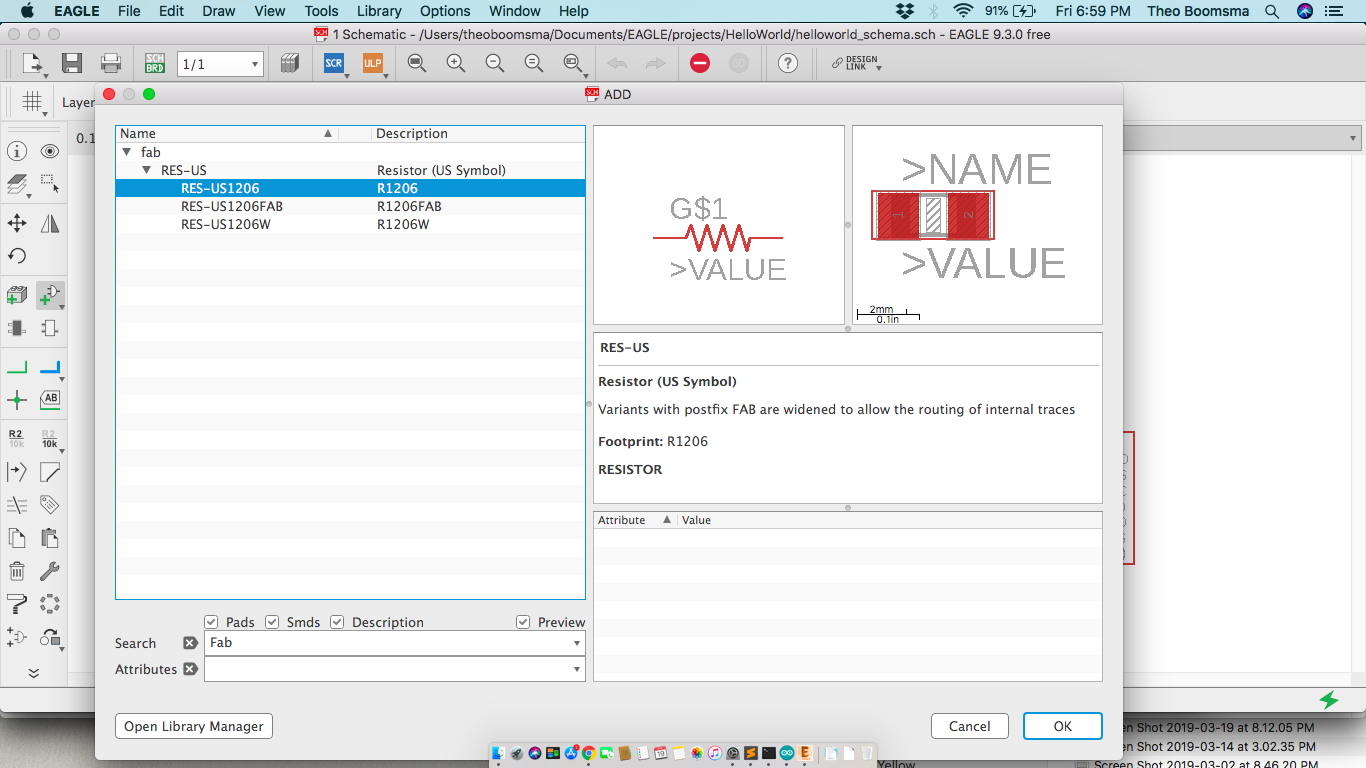Viewport: 1366px width, 768px height.
Task: Select the Move tool
Action: 17,223
